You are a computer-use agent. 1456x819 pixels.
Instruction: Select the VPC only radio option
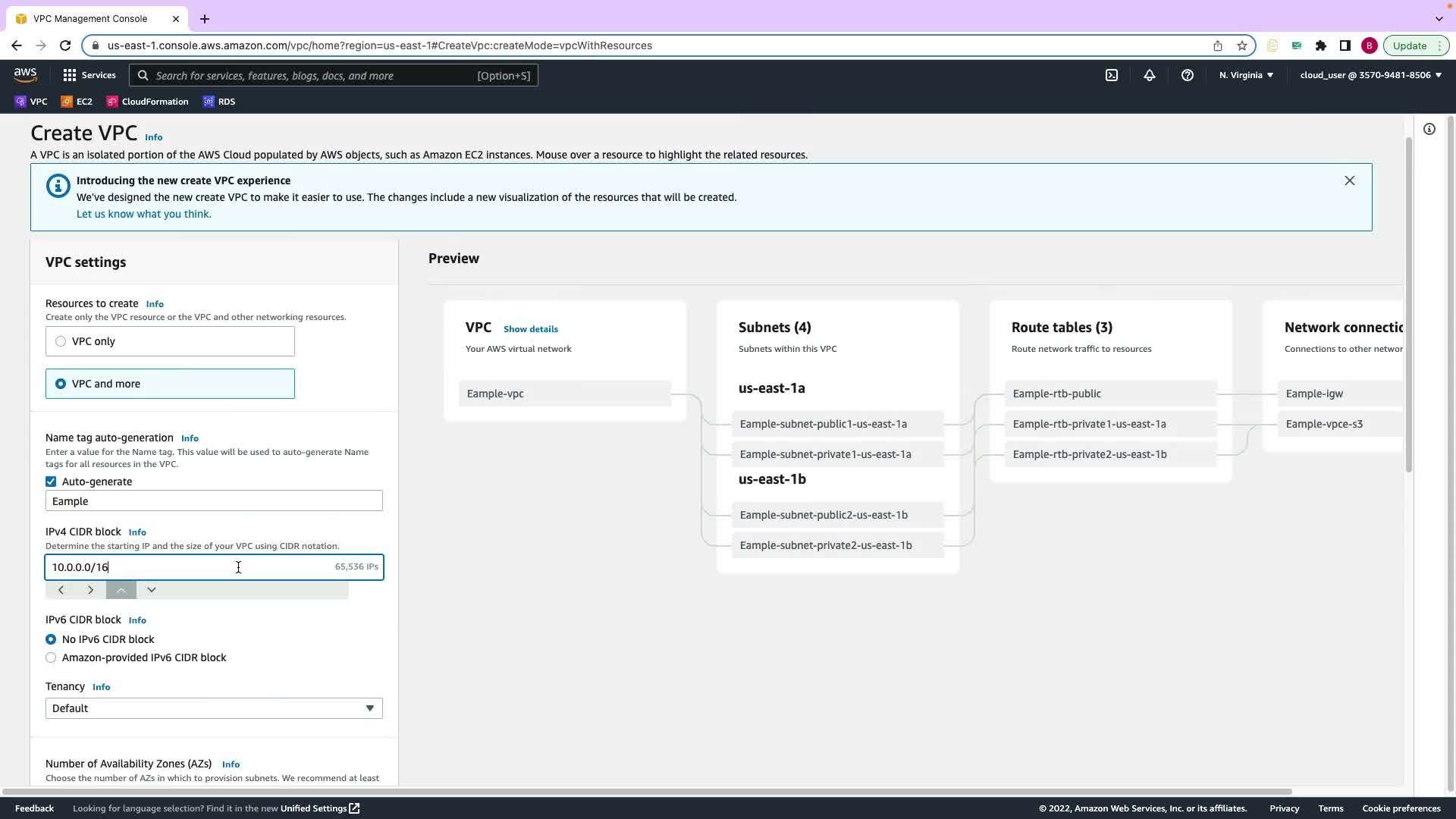coord(61,341)
